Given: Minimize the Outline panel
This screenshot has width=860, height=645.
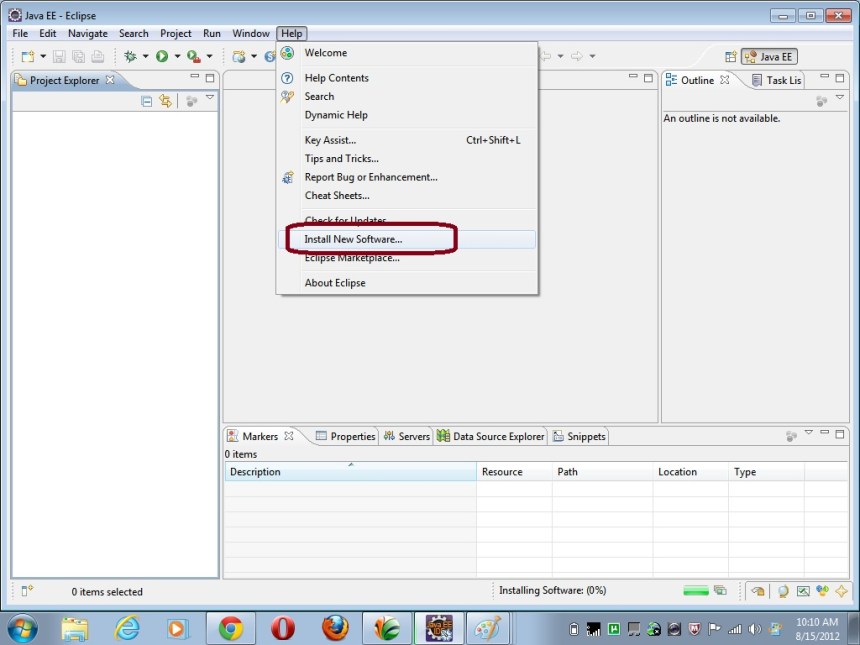Looking at the screenshot, I should 822,75.
